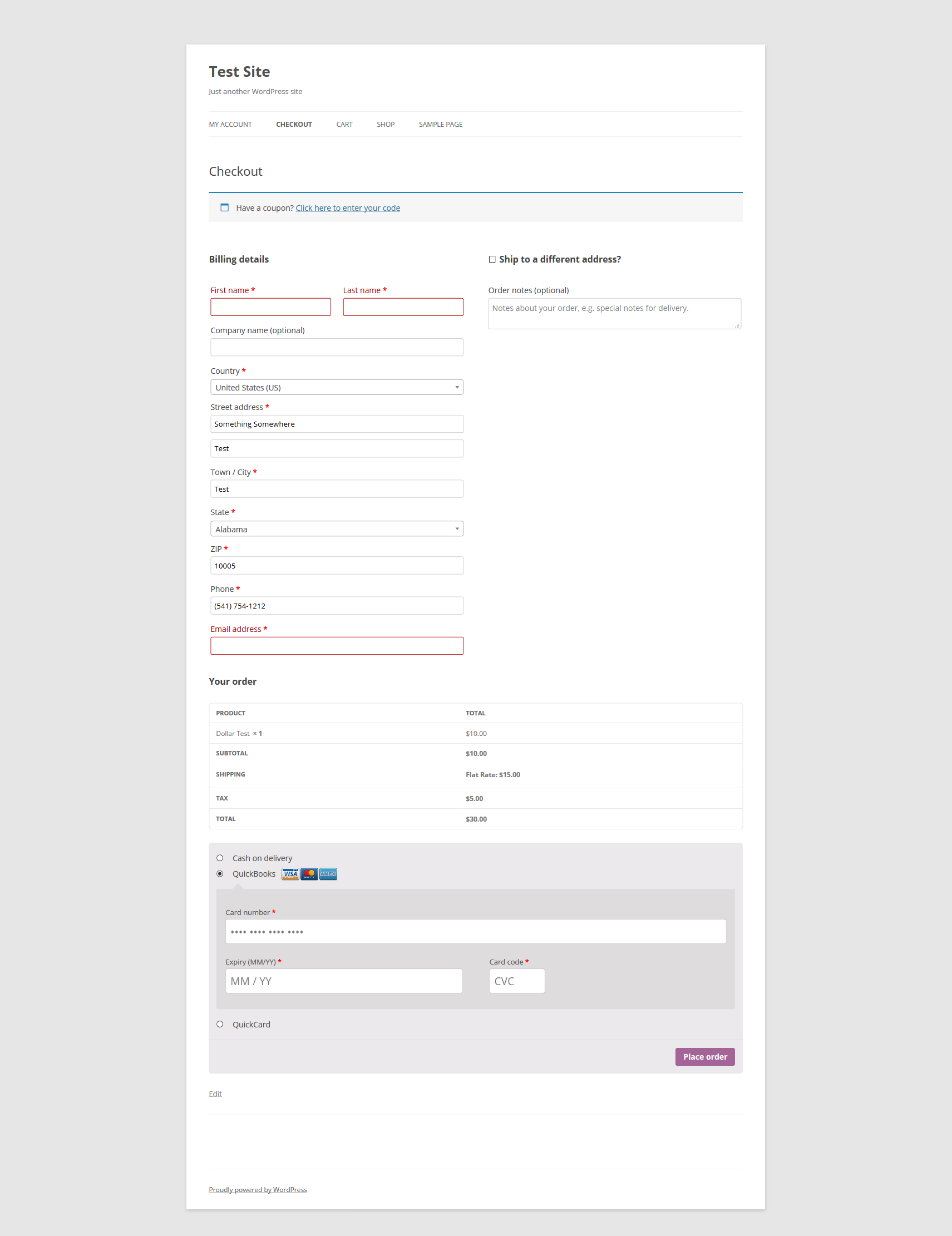Click the Visa card icon
The image size is (952, 1236).
coord(290,874)
